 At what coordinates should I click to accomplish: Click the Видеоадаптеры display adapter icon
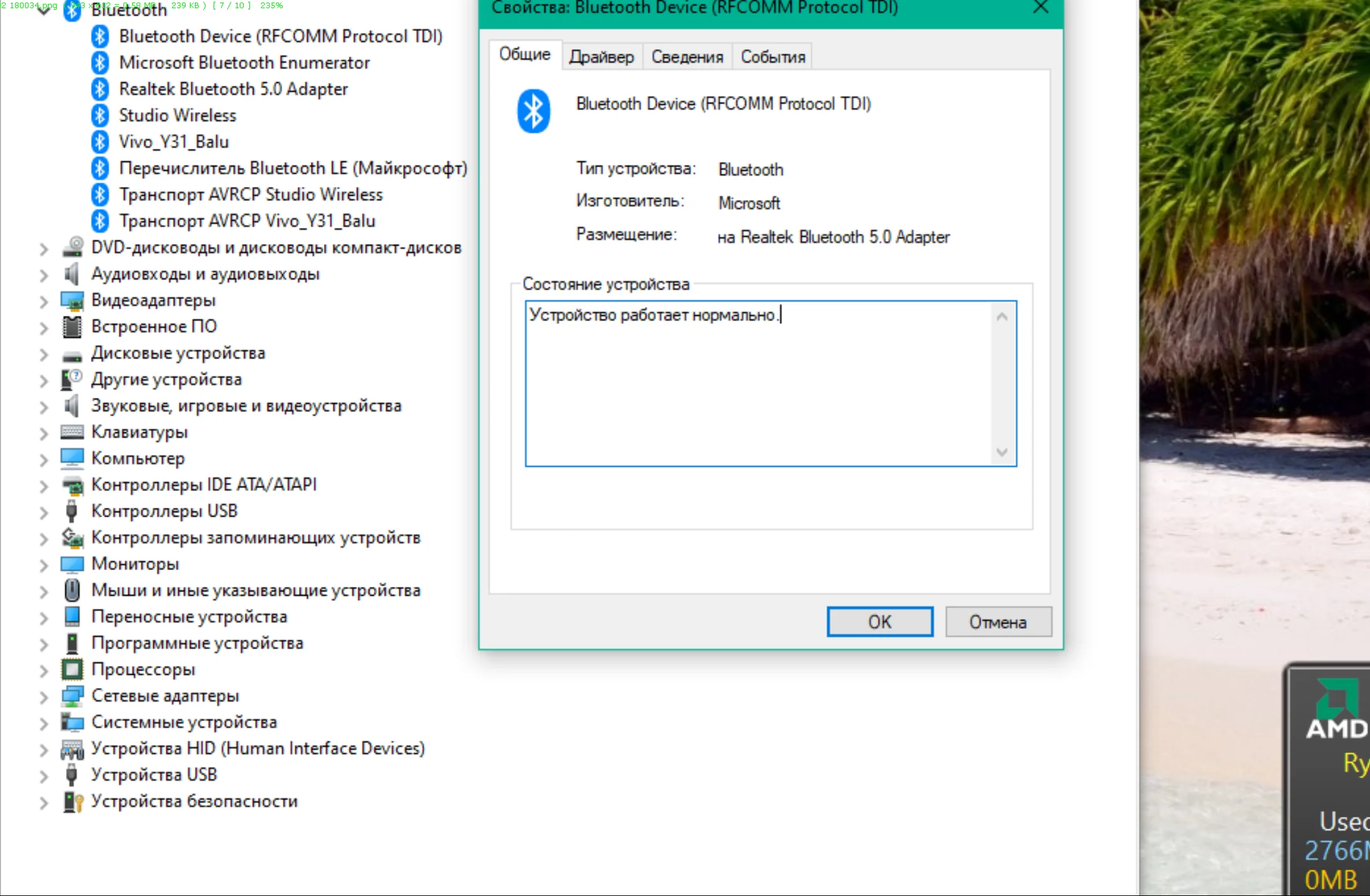[x=72, y=300]
